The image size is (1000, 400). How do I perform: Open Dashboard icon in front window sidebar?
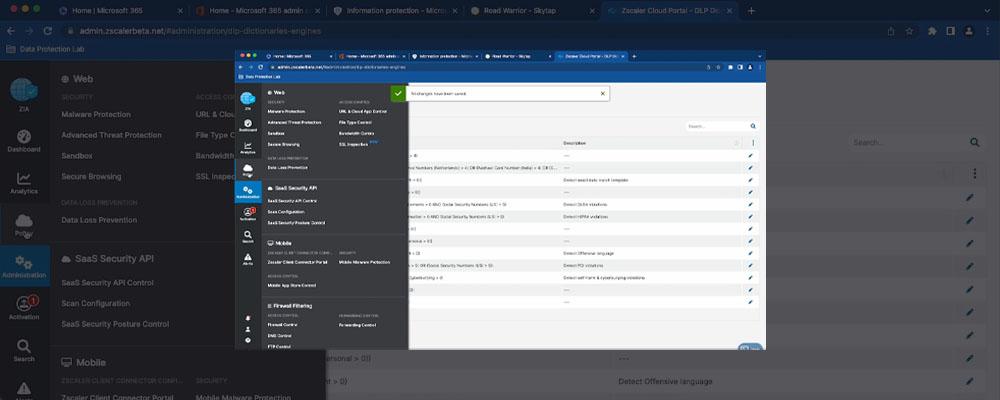click(x=247, y=125)
